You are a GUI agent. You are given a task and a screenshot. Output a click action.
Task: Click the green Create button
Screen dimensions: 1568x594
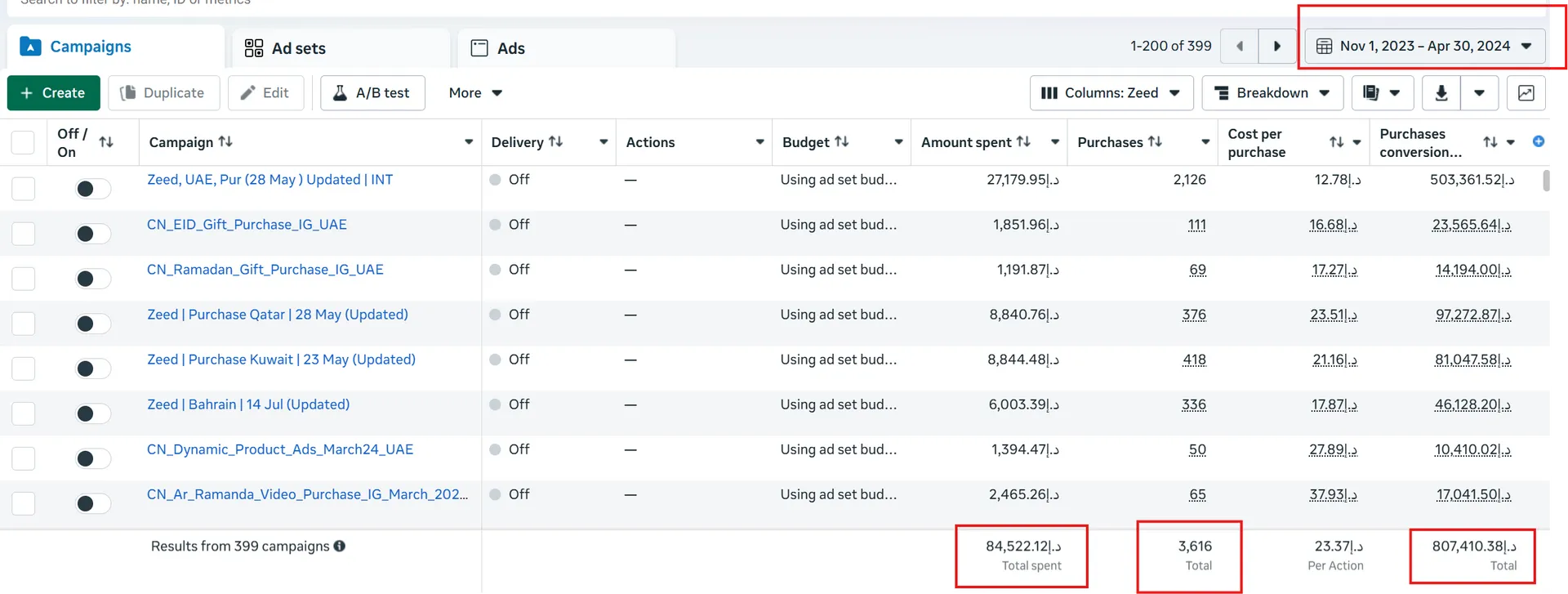(54, 93)
